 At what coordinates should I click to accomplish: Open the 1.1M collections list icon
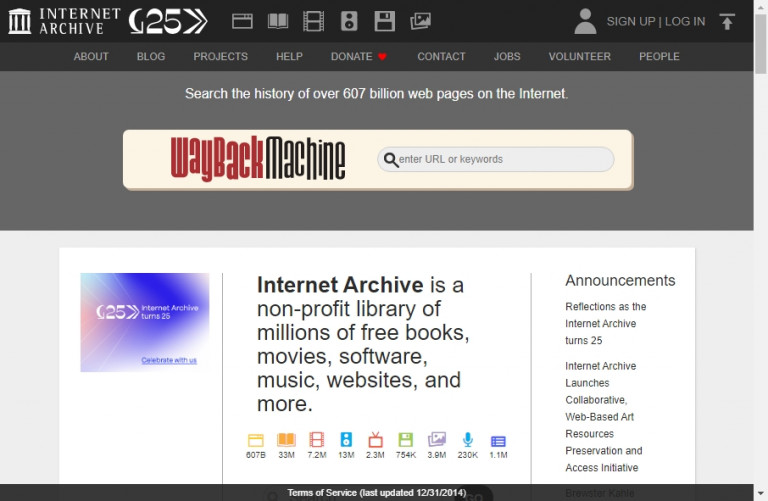tap(498, 441)
